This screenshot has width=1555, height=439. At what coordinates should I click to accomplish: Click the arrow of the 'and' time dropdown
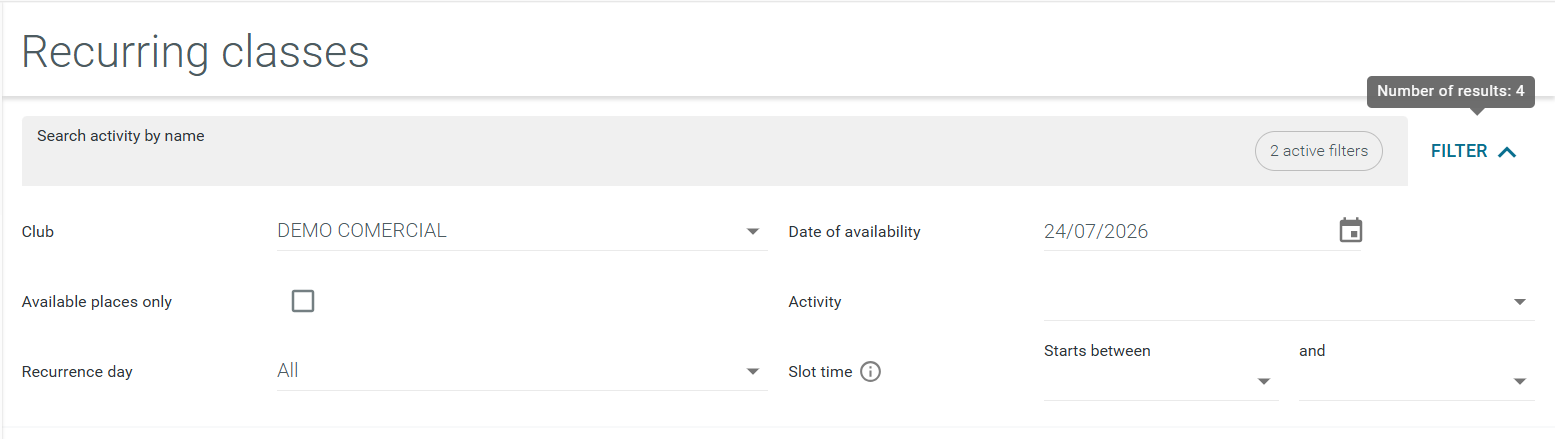(1520, 382)
